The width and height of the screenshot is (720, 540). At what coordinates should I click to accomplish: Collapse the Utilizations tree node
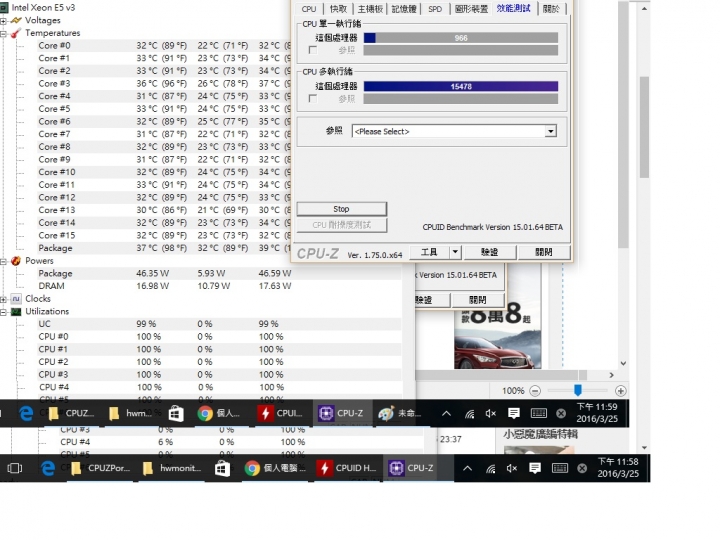[x=3, y=312]
